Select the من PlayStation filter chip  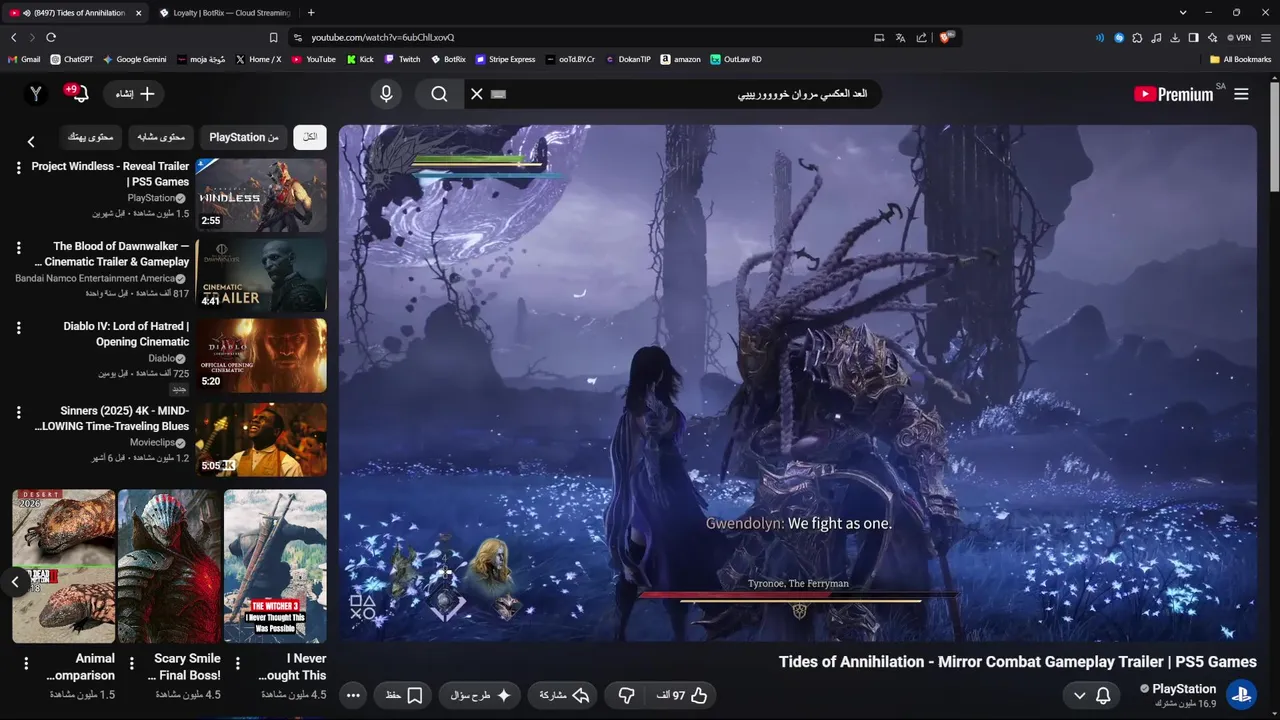coord(244,137)
